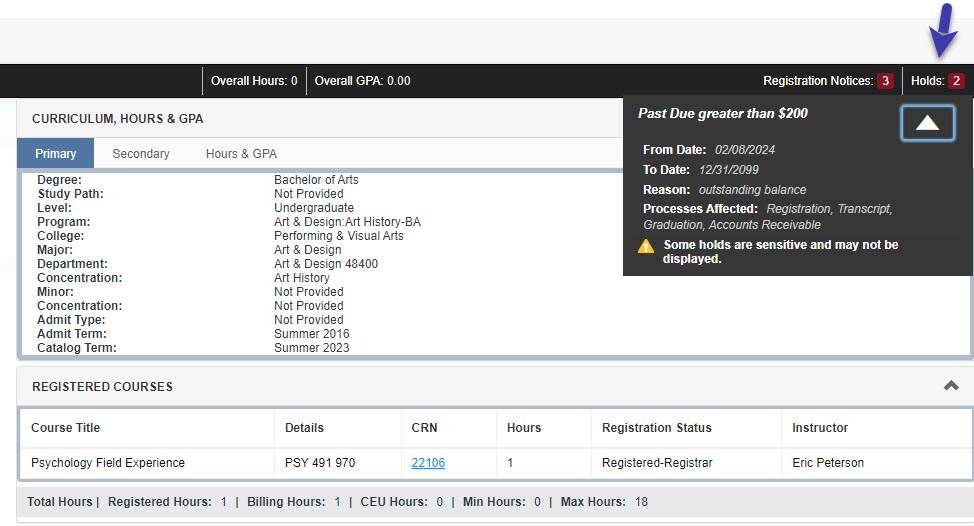This screenshot has width=974, height=526.
Task: Open CRN 22106 course link
Action: [x=428, y=463]
